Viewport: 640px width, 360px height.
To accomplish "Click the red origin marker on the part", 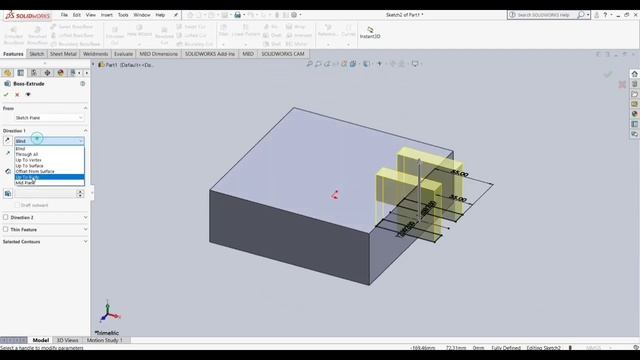I will point(335,195).
